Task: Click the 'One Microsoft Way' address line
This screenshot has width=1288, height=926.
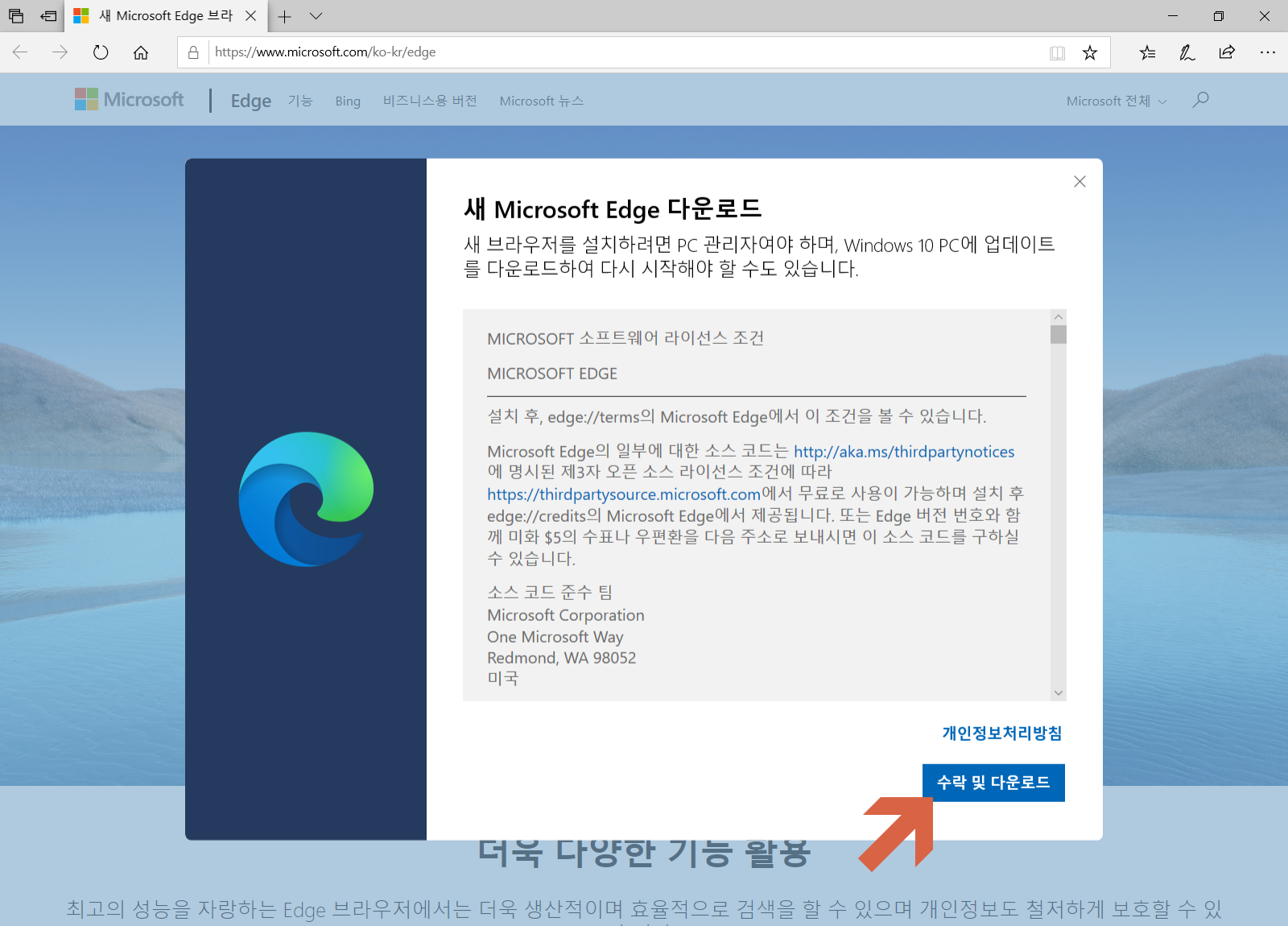Action: 555,637
